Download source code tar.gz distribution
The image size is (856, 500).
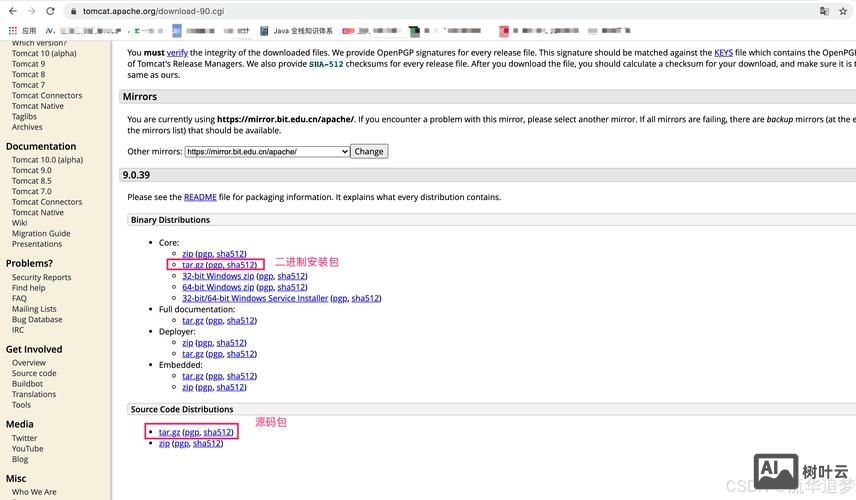(169, 432)
